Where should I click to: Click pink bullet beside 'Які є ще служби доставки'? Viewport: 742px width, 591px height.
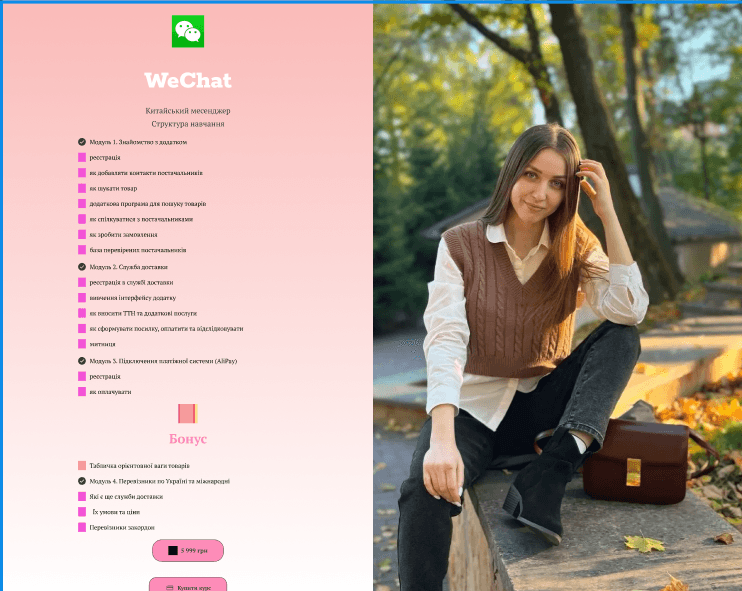click(82, 496)
